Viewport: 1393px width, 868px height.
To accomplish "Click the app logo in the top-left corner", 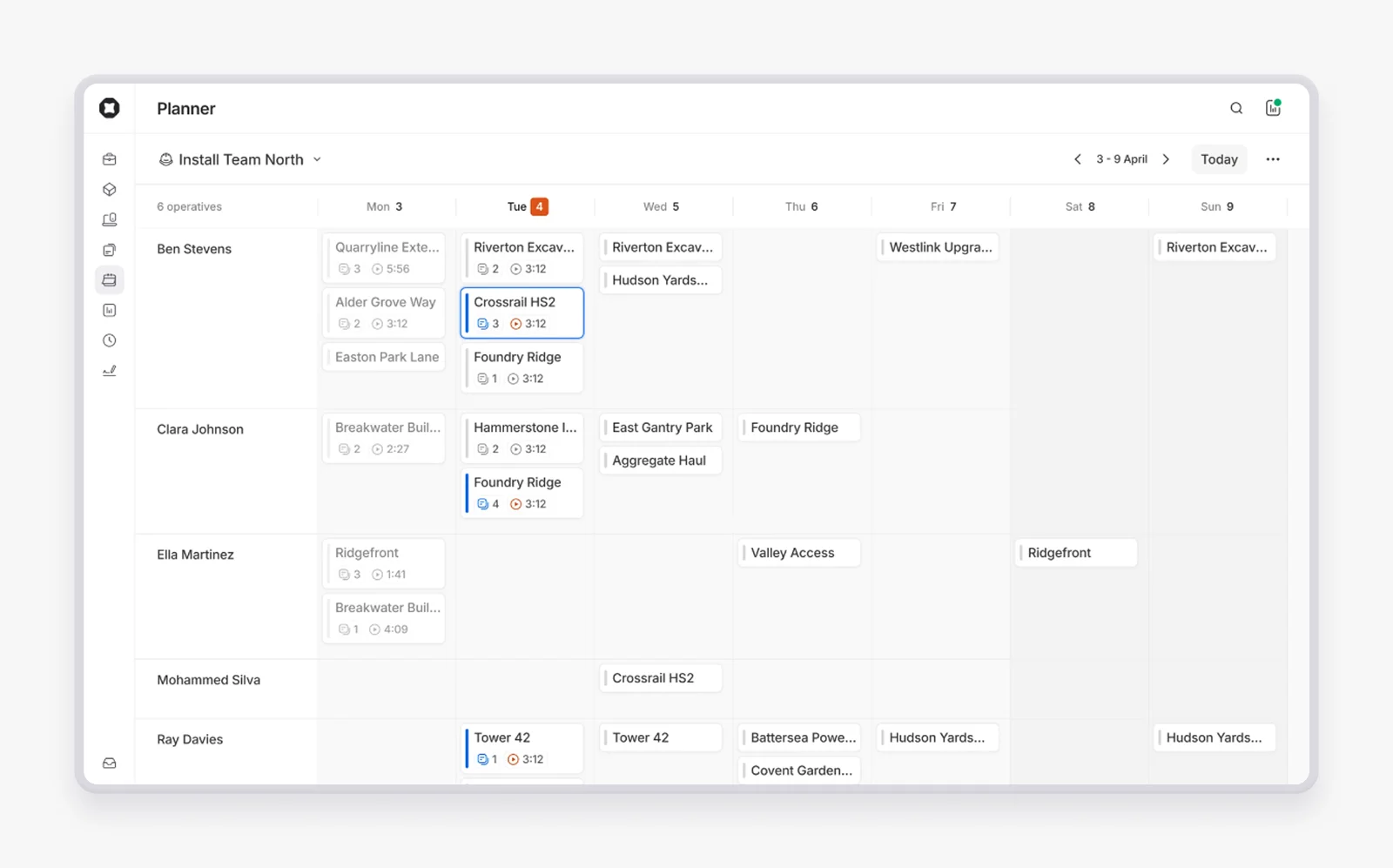I will 109,108.
